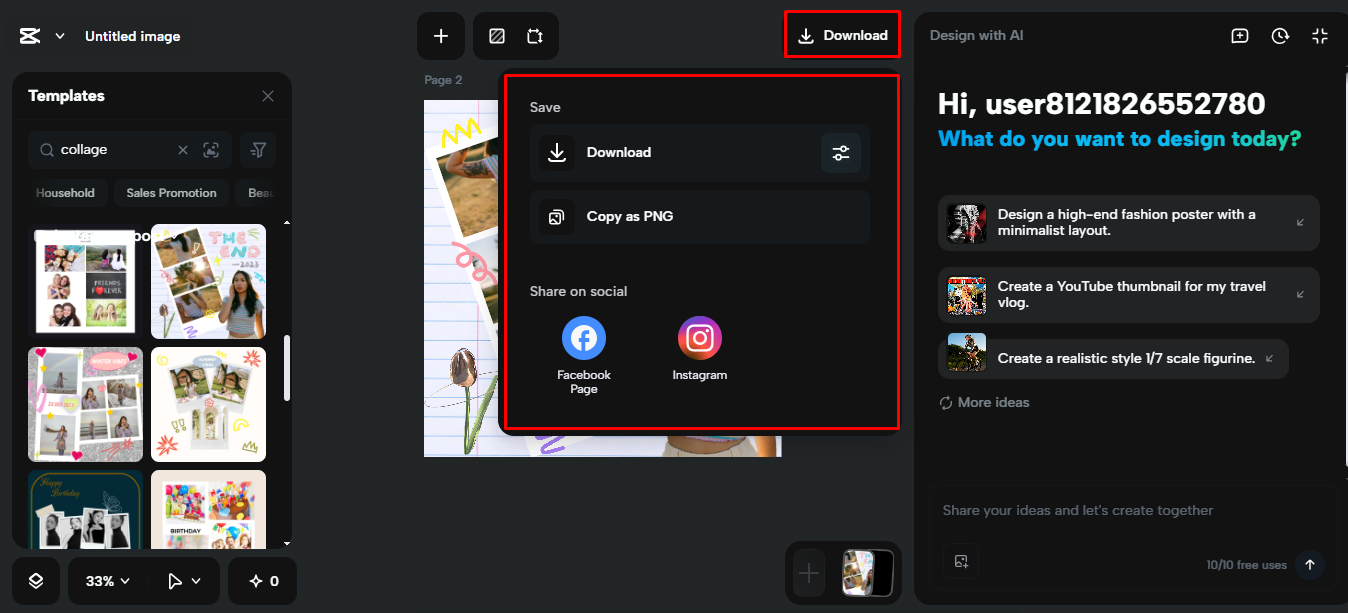Select the canvas background tool
The image size is (1348, 613).
point(496,35)
